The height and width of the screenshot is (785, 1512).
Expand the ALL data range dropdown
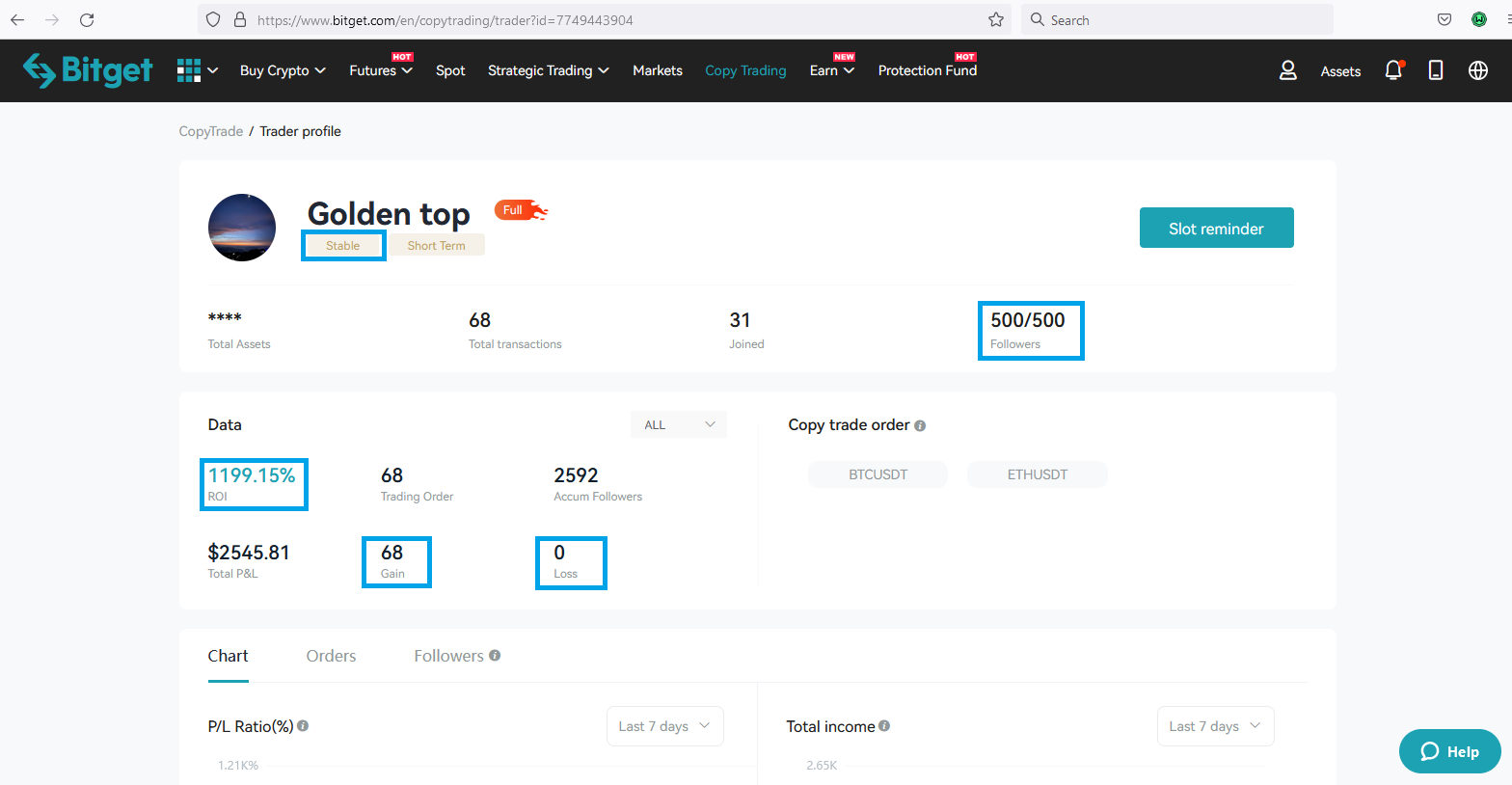pyautogui.click(x=679, y=424)
